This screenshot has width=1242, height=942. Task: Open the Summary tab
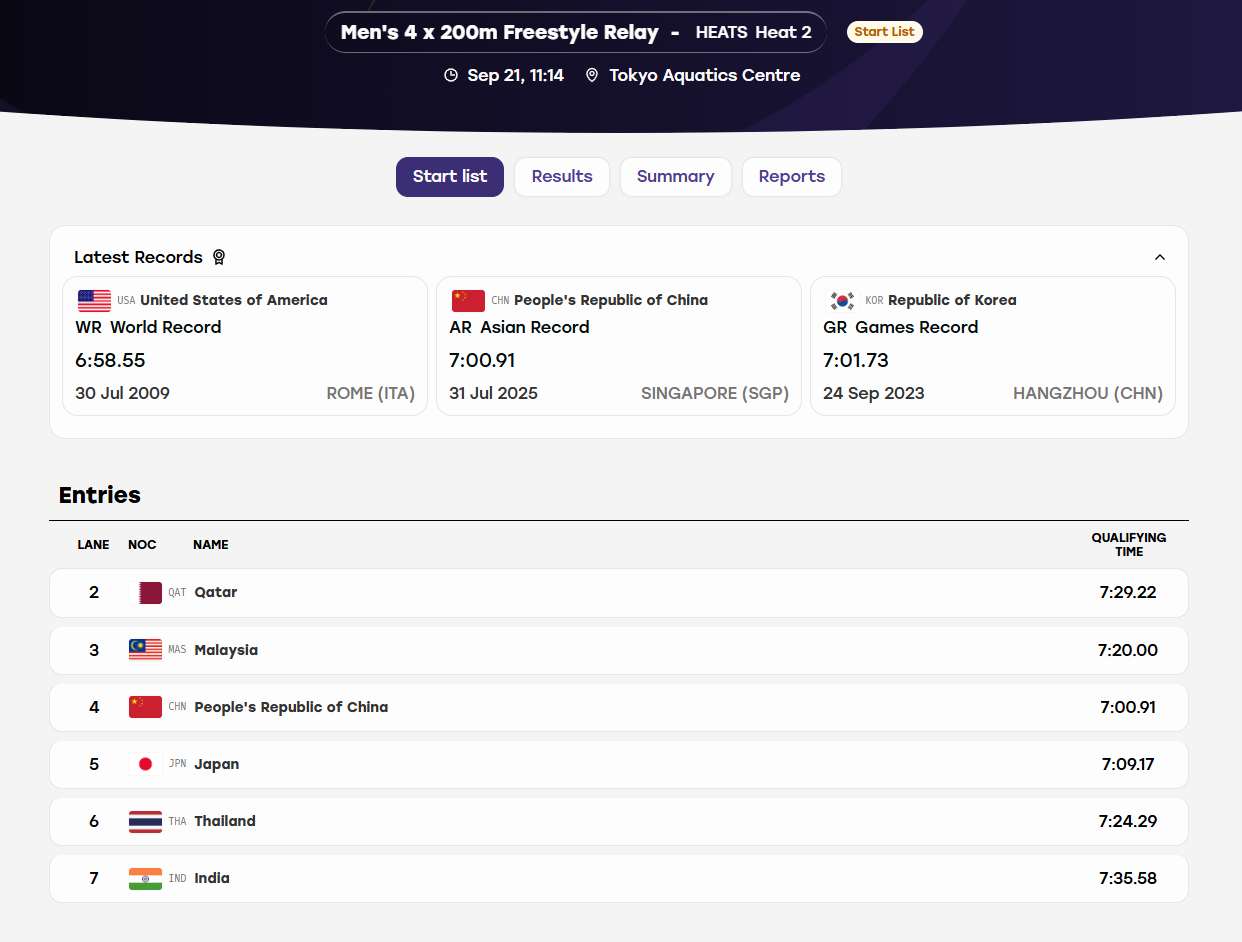[676, 177]
